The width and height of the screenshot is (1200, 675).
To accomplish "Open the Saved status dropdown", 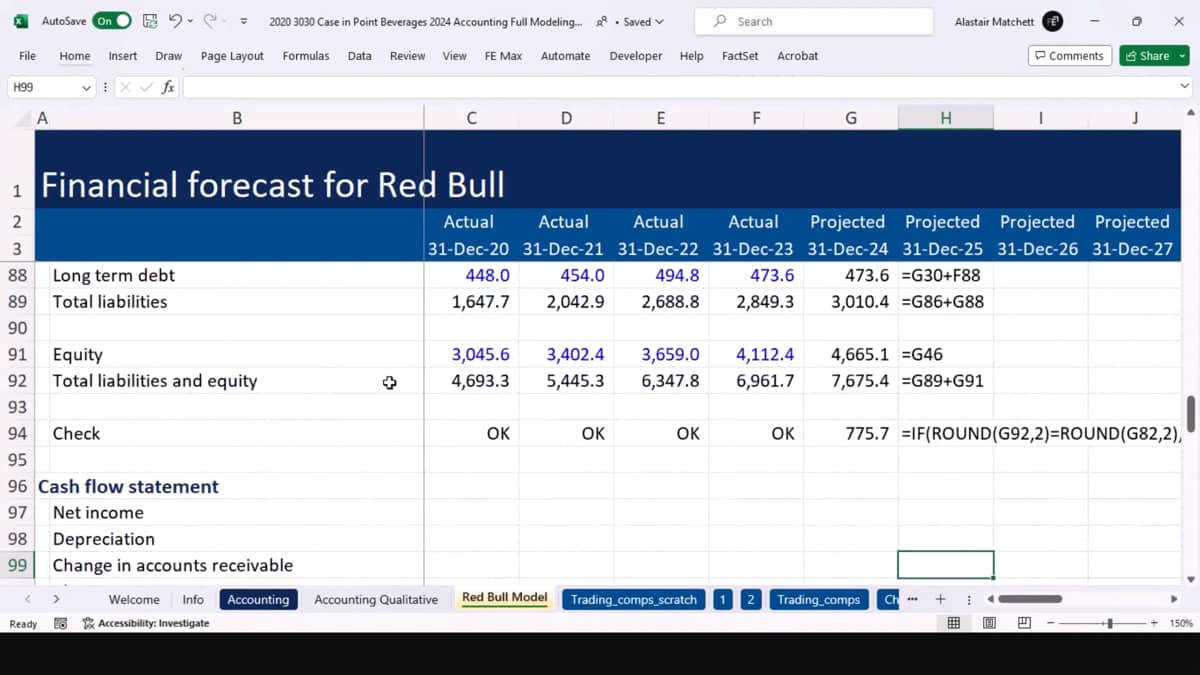I will coord(642,22).
